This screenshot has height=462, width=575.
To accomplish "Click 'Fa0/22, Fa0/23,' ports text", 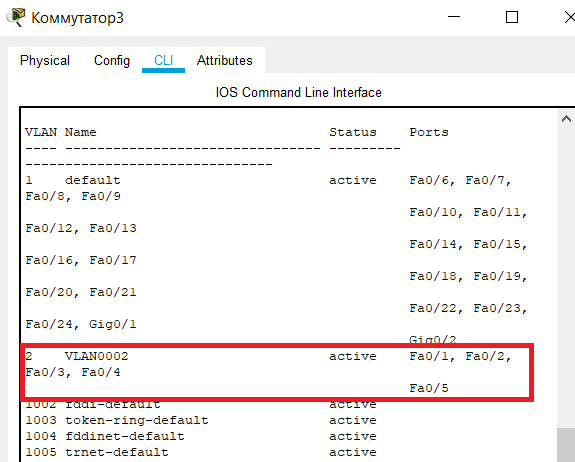I will pyautogui.click(x=468, y=308).
